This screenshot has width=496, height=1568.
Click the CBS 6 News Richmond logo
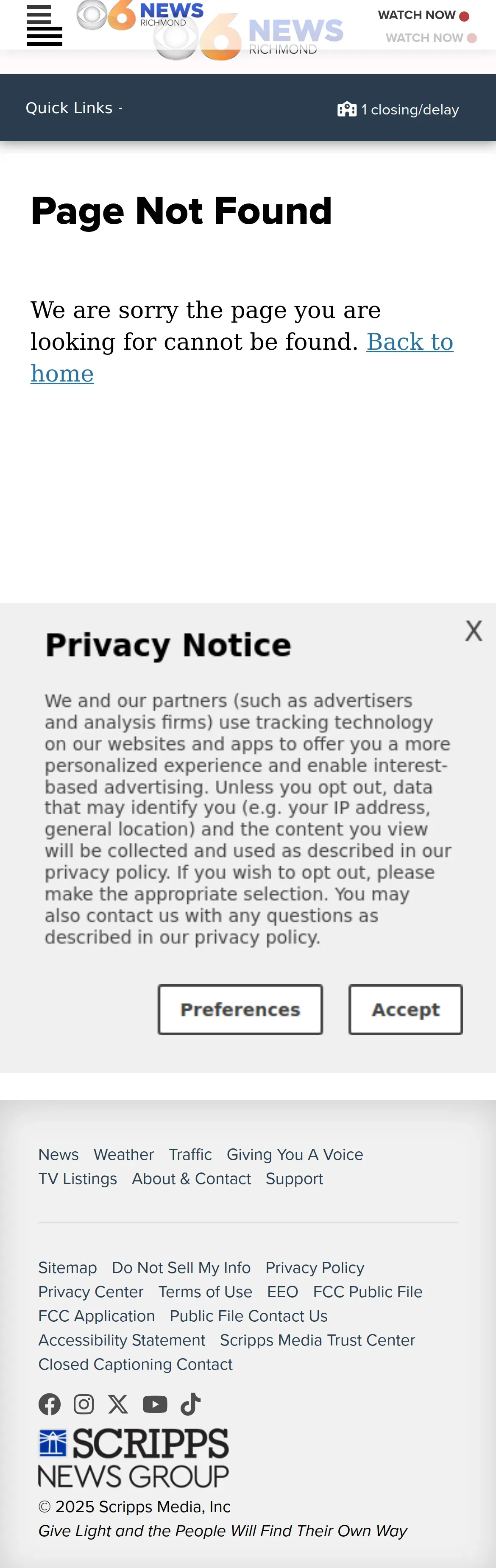(140, 15)
